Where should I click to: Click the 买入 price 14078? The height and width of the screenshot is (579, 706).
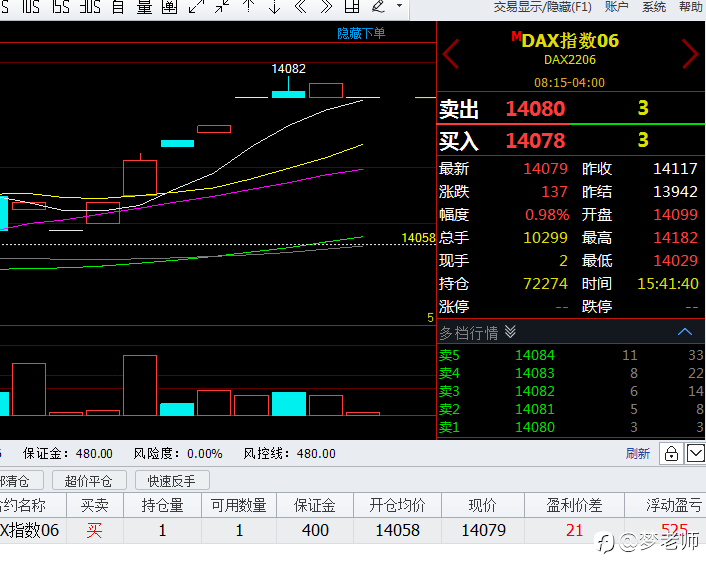(535, 140)
